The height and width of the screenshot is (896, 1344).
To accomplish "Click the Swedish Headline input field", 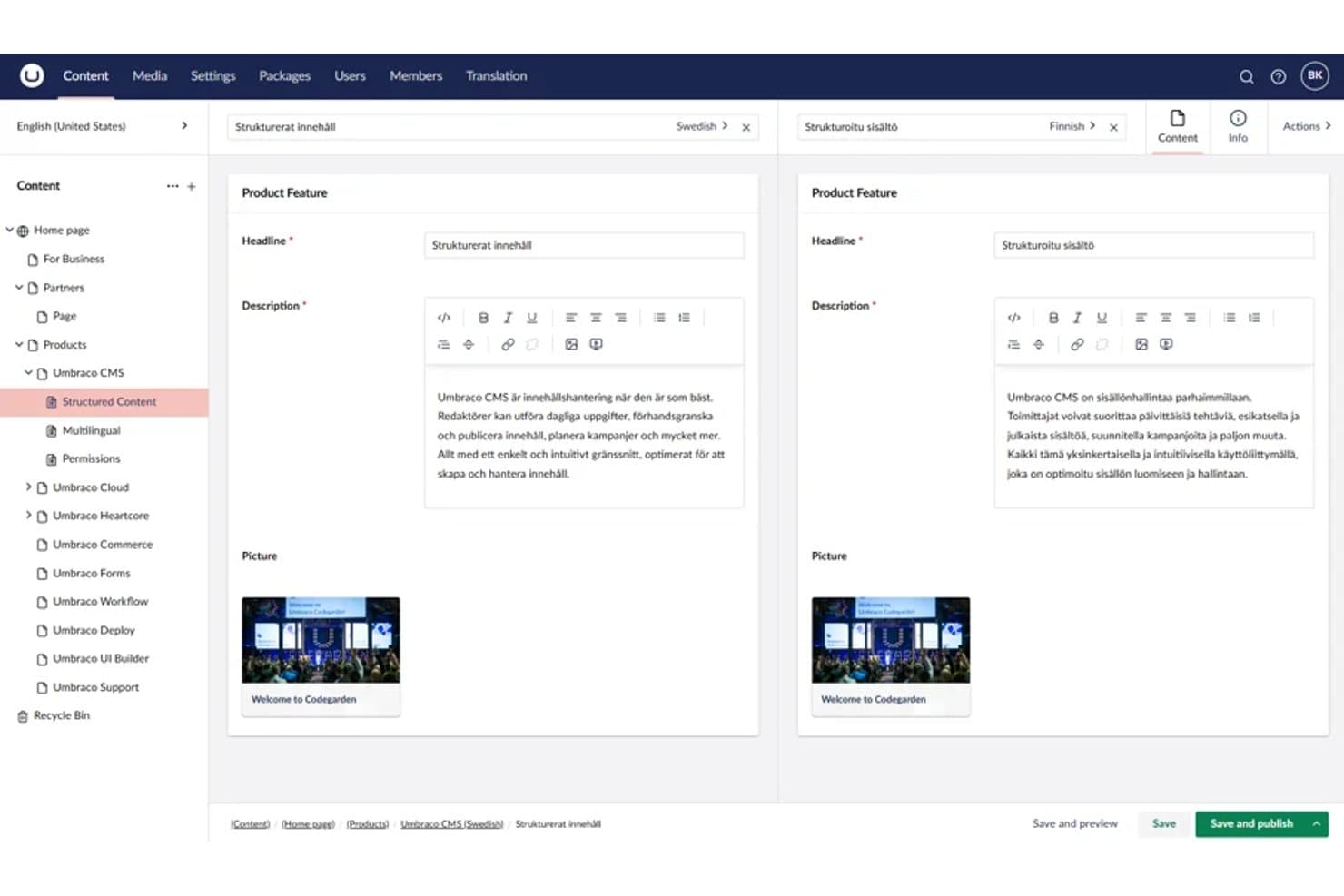I will 584,245.
